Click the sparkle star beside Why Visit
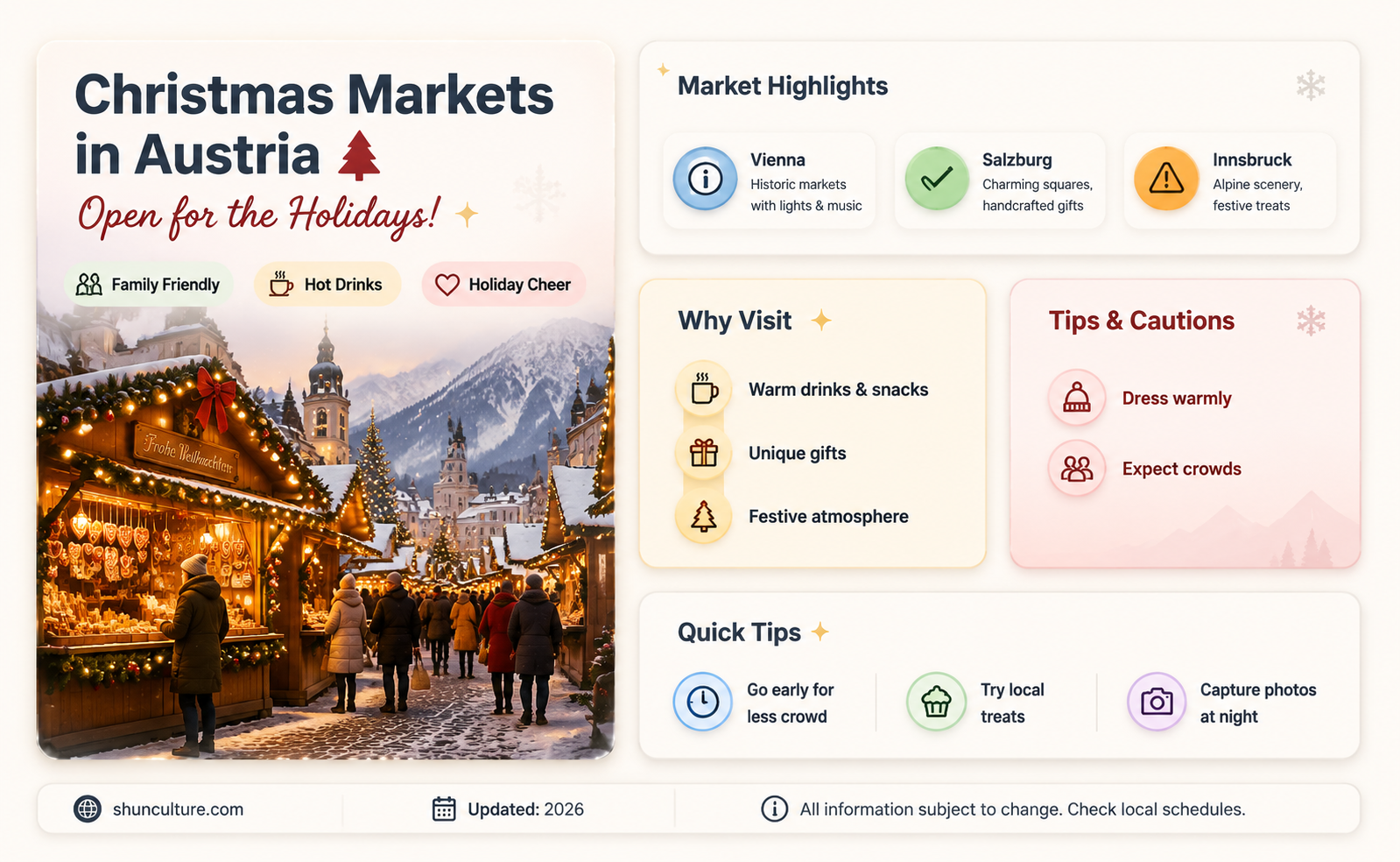The height and width of the screenshot is (862, 1400). click(x=821, y=321)
